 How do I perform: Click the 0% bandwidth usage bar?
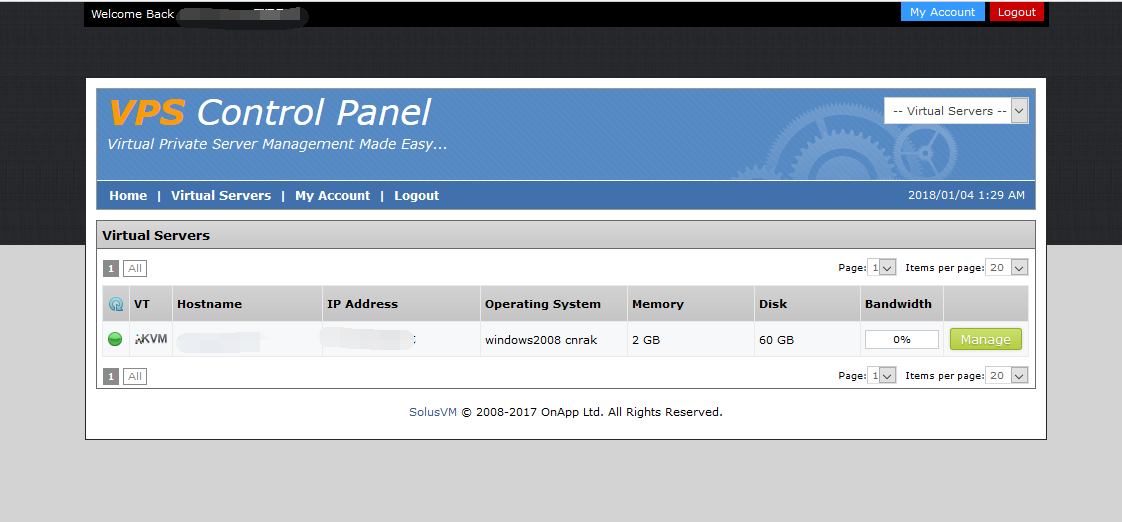coord(902,339)
